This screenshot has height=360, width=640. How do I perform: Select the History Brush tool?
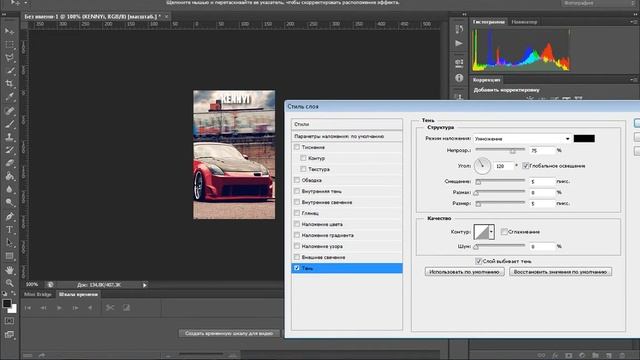tap(9, 150)
